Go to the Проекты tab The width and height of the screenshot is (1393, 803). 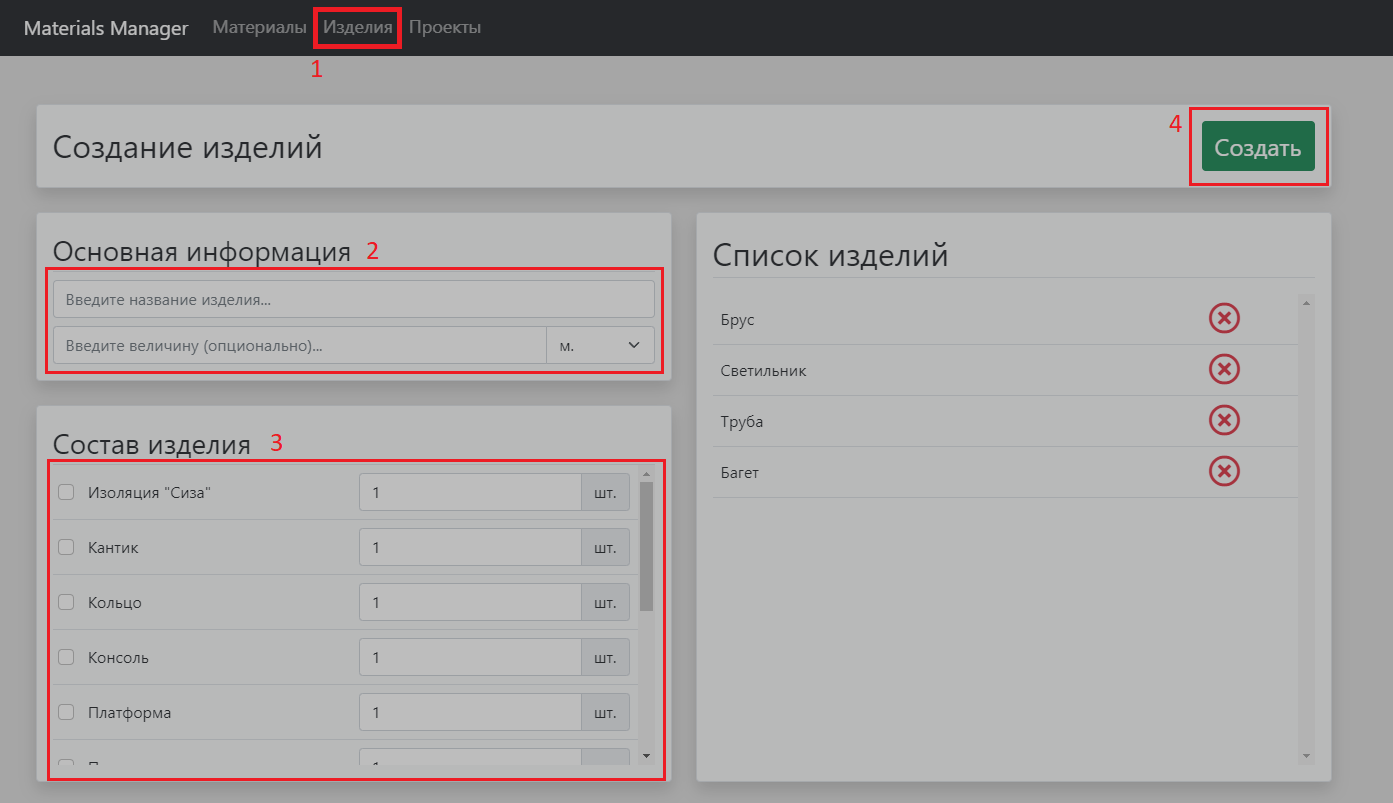pyautogui.click(x=445, y=27)
